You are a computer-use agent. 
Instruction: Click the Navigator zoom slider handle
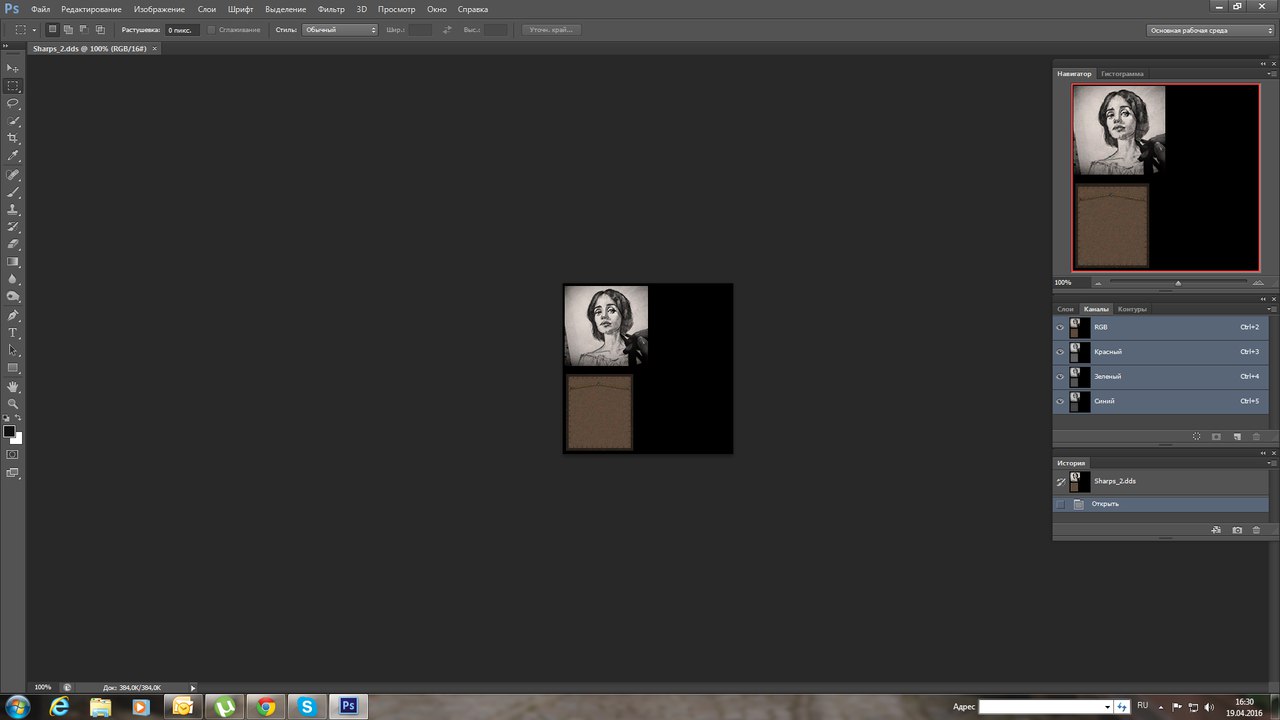click(1178, 283)
